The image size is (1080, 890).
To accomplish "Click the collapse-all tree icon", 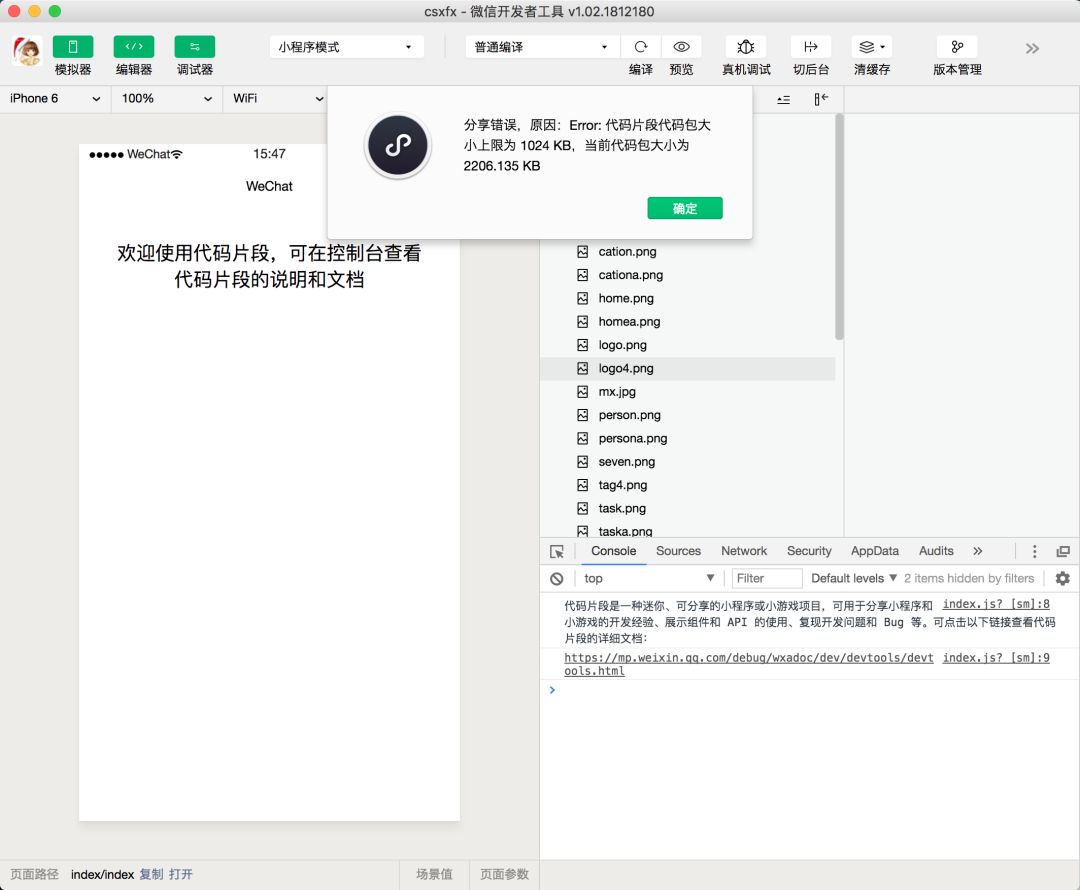I will pyautogui.click(x=783, y=100).
